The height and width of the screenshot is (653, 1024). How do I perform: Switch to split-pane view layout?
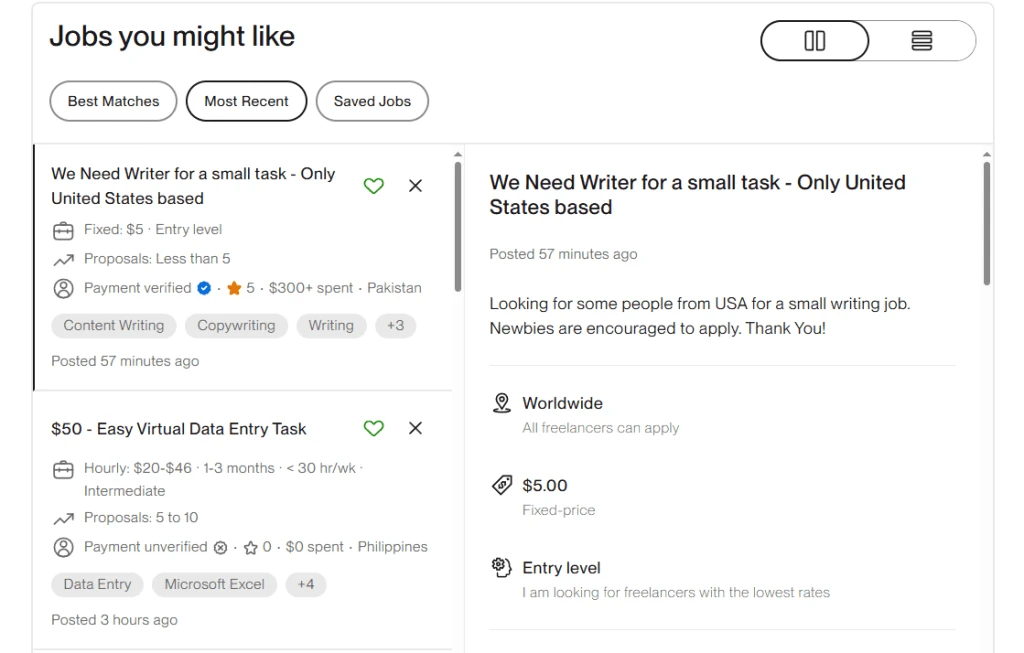[815, 41]
